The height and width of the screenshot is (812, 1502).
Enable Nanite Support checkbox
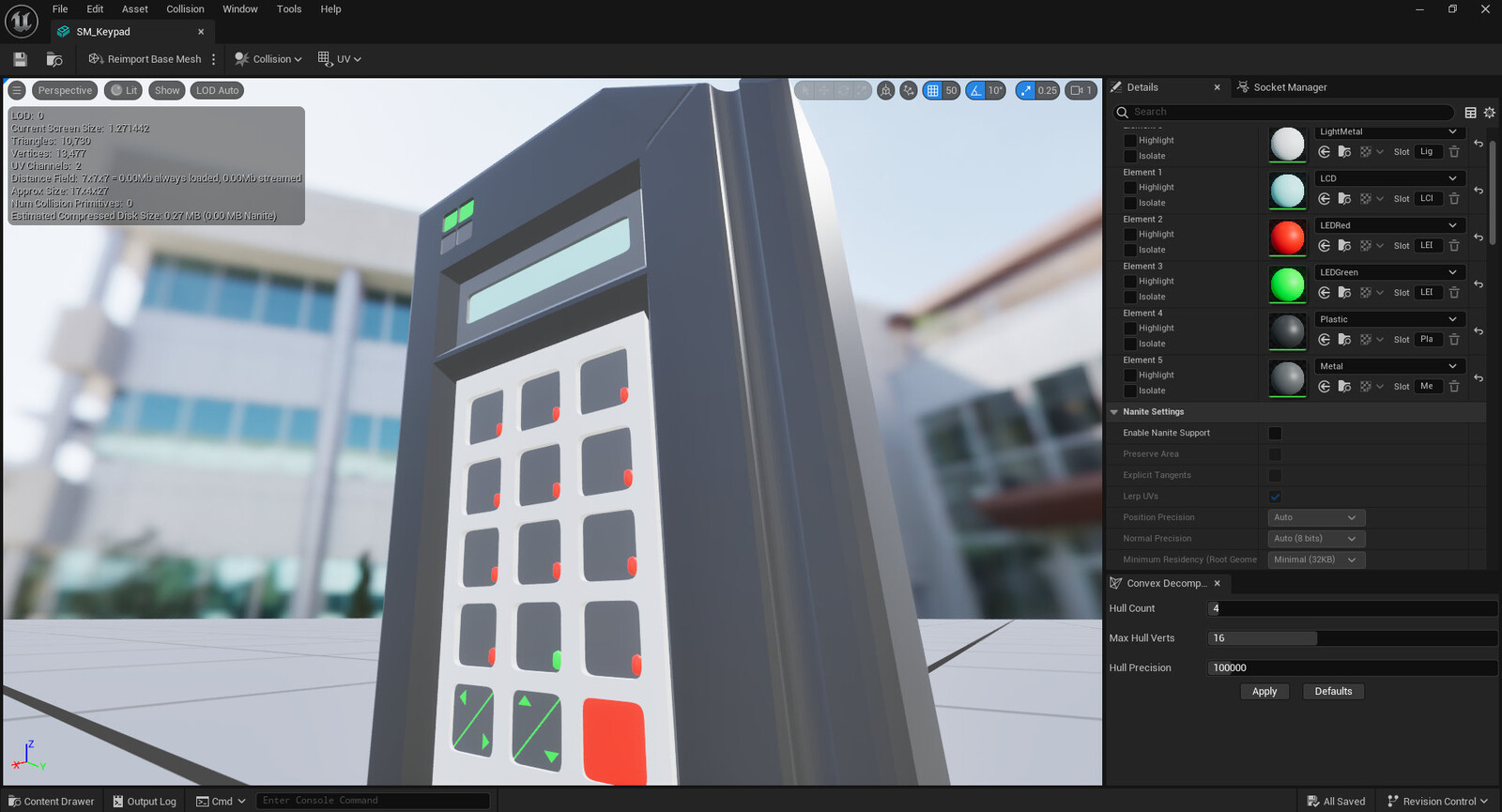pos(1275,434)
